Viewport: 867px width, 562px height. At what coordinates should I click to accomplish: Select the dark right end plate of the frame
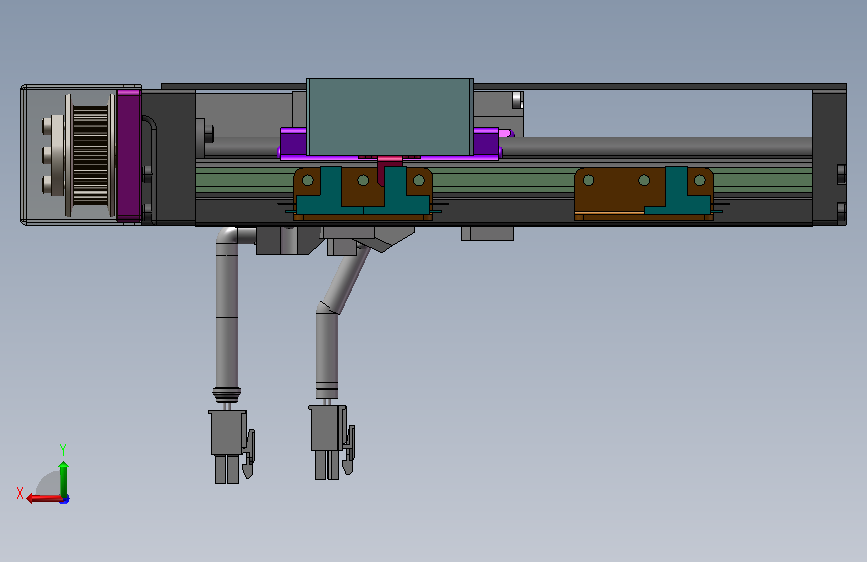tap(829, 155)
